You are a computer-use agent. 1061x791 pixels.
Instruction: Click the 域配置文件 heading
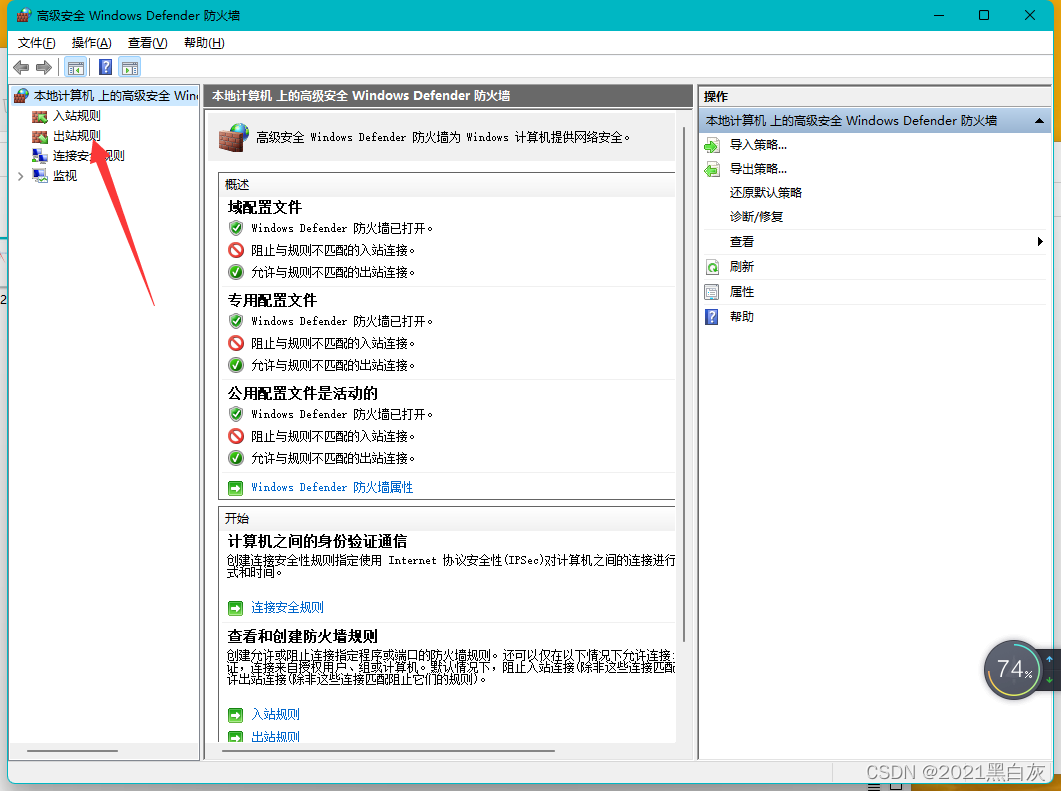click(265, 208)
